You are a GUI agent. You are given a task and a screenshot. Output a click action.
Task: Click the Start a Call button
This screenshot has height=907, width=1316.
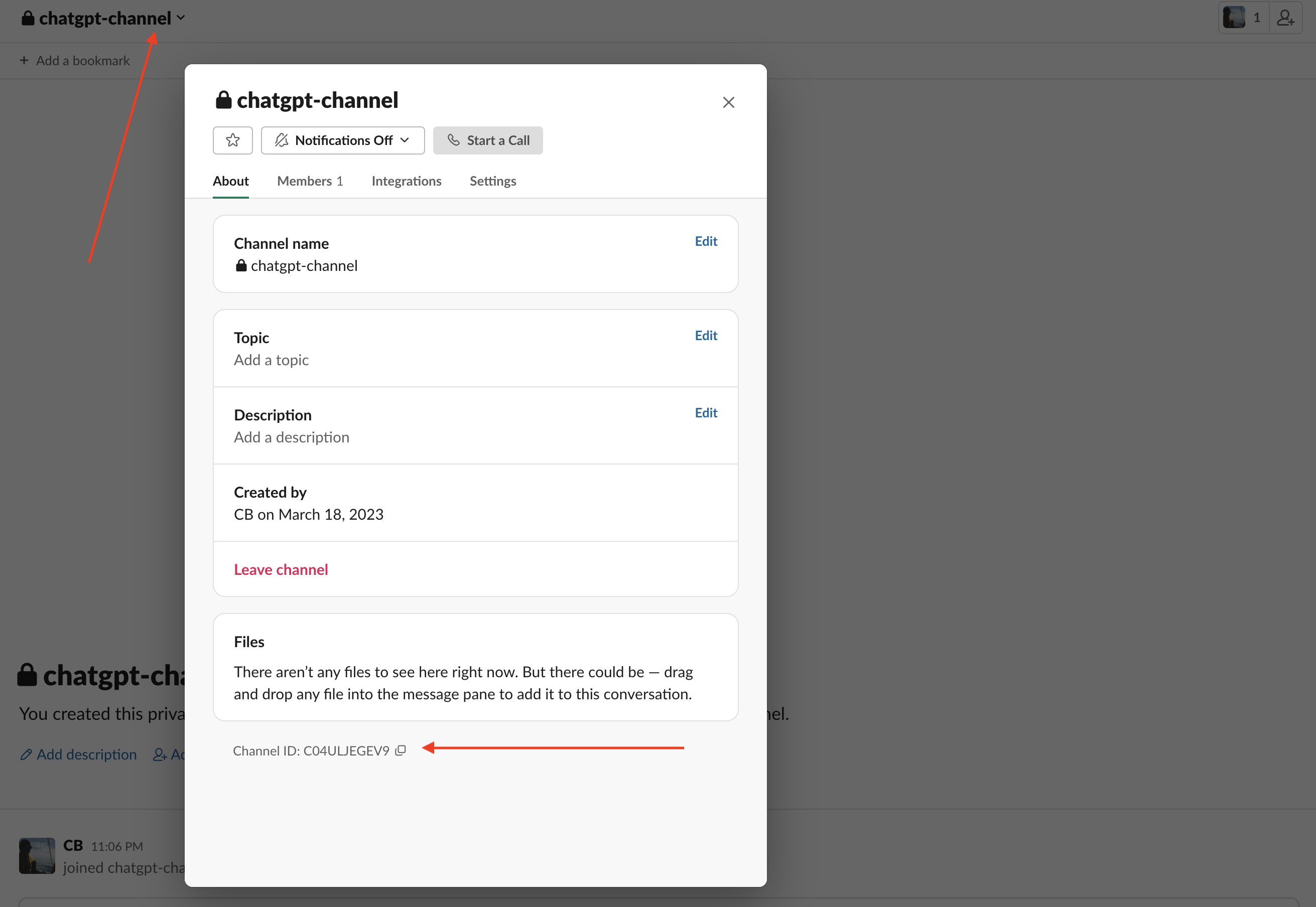[x=488, y=140]
